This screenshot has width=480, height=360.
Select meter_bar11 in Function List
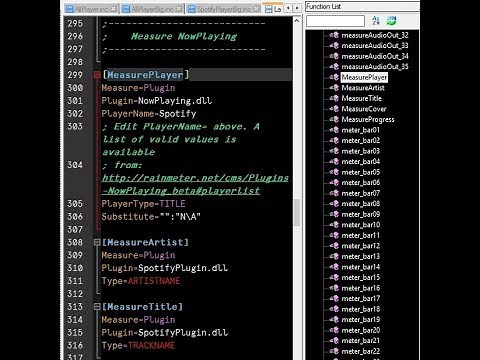click(360, 235)
